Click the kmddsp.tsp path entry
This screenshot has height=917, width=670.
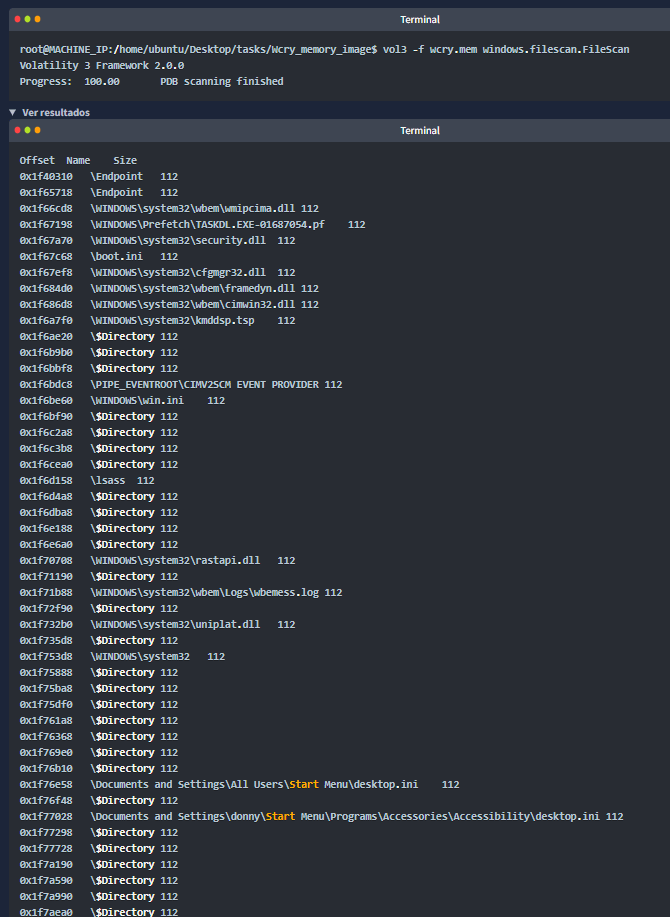[172, 320]
